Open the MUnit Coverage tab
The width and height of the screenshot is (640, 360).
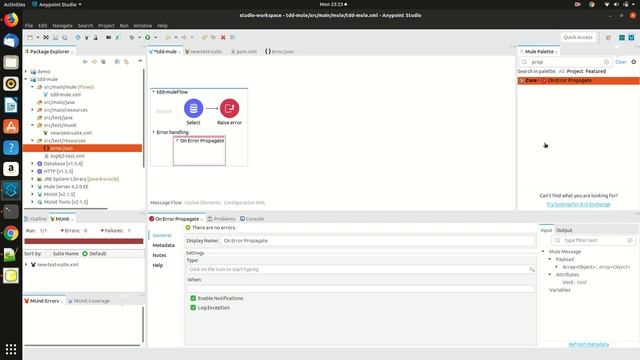(x=89, y=301)
